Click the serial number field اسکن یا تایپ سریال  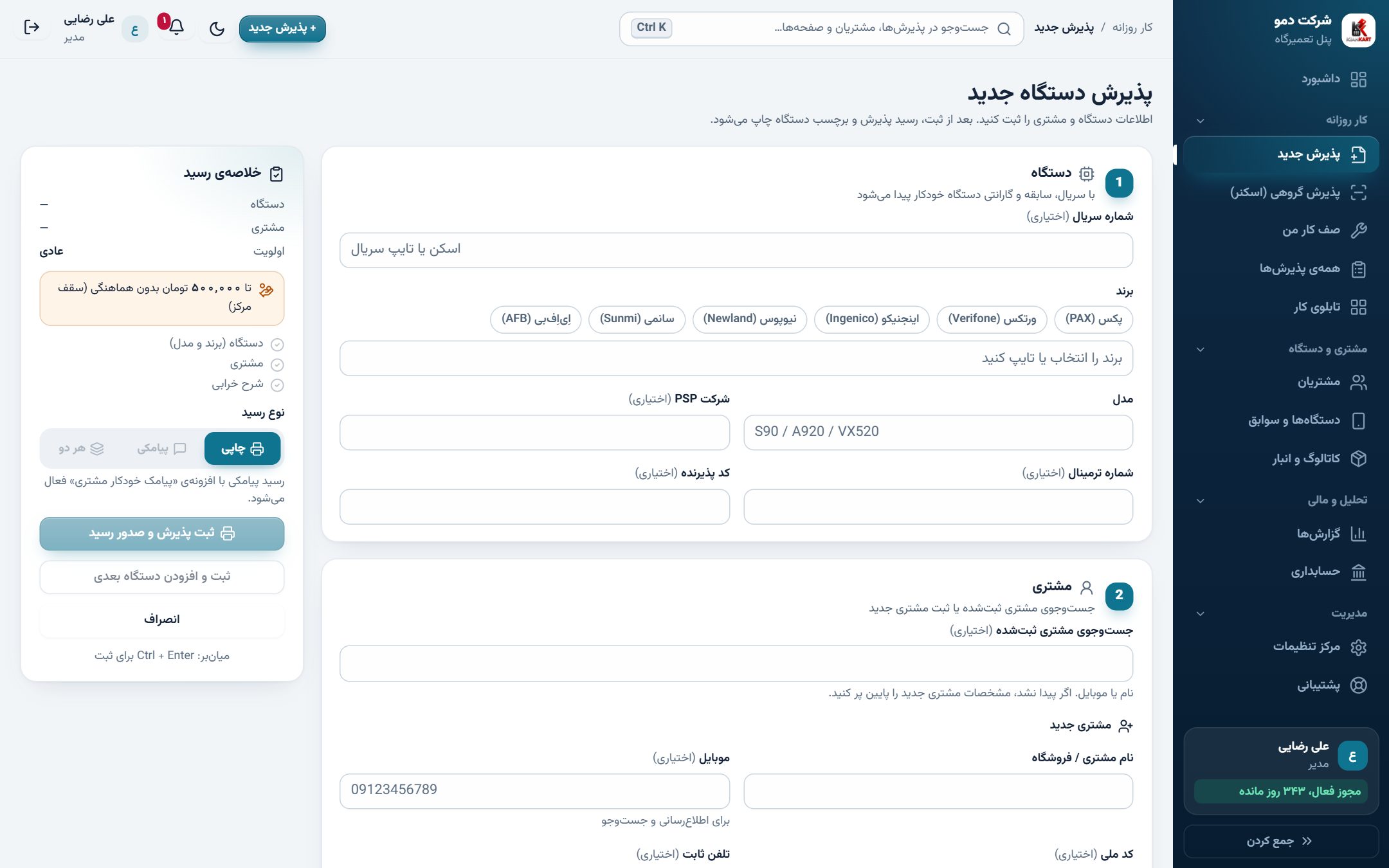point(736,250)
